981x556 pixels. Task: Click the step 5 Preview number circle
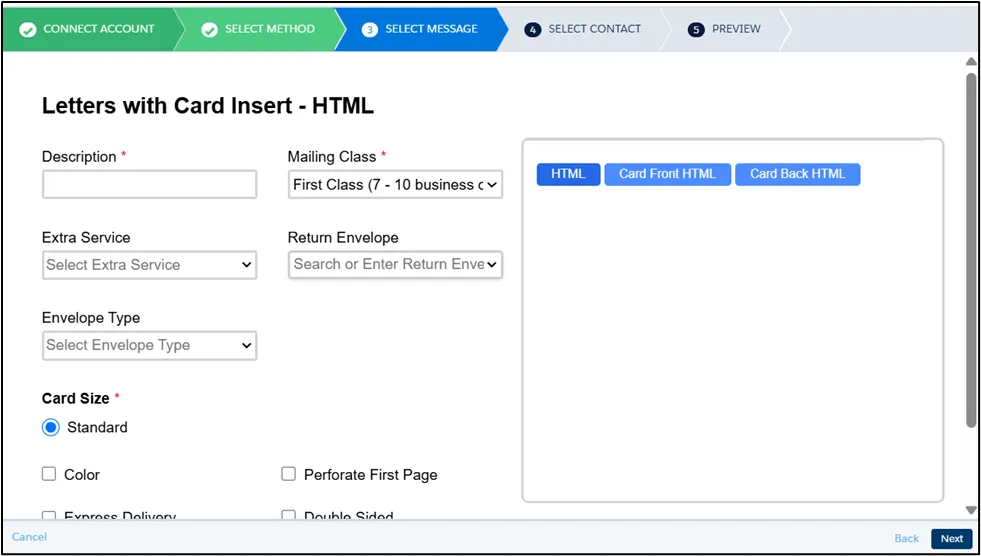(x=696, y=30)
